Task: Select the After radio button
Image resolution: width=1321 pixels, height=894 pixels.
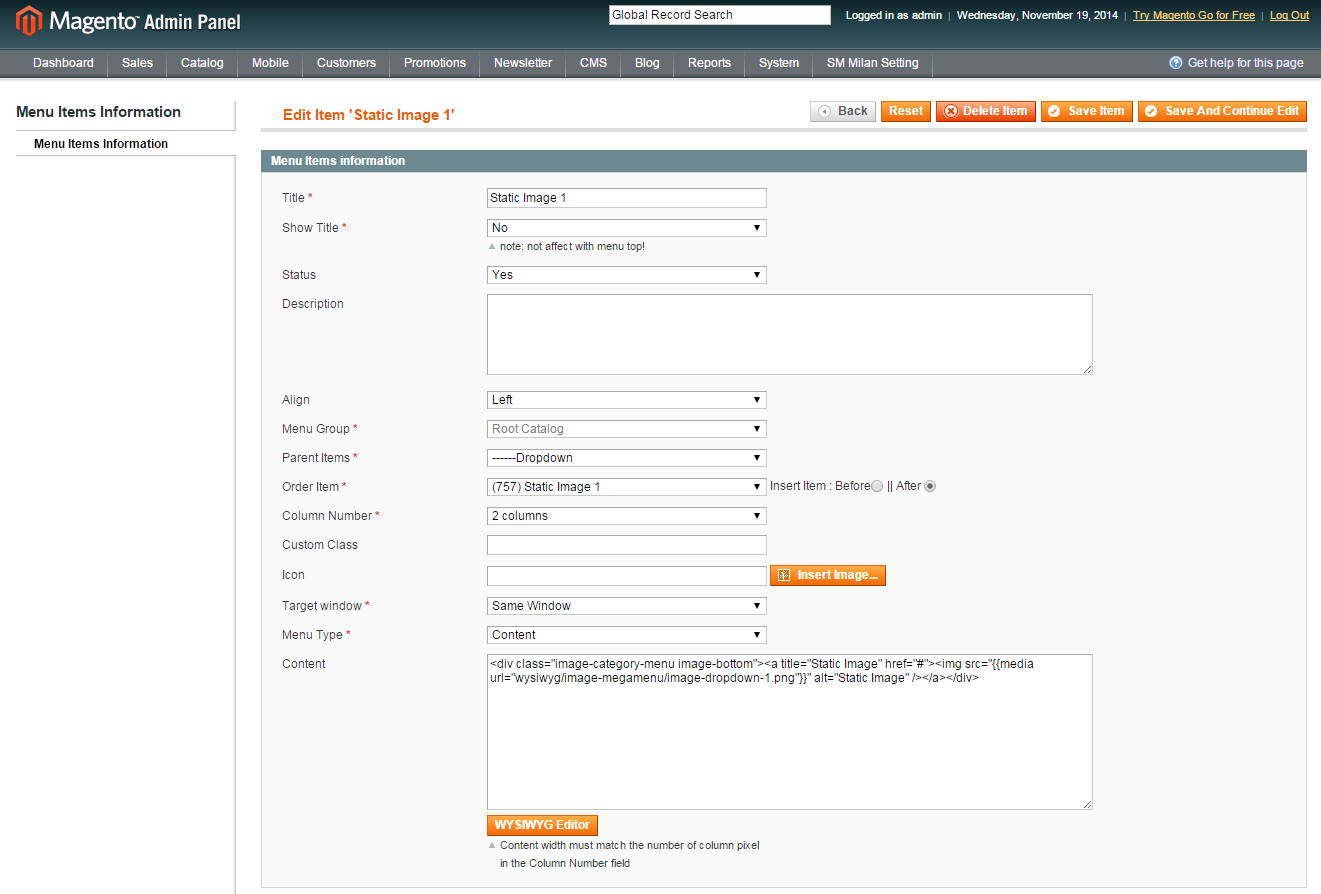Action: click(x=930, y=487)
